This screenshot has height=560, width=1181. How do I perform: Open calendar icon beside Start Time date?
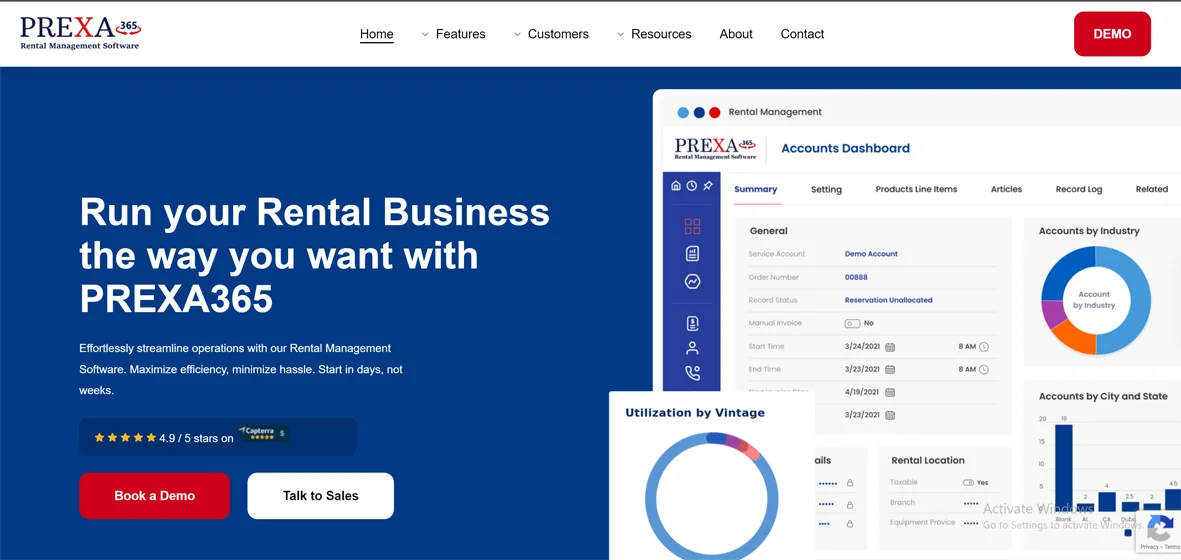[x=890, y=347]
